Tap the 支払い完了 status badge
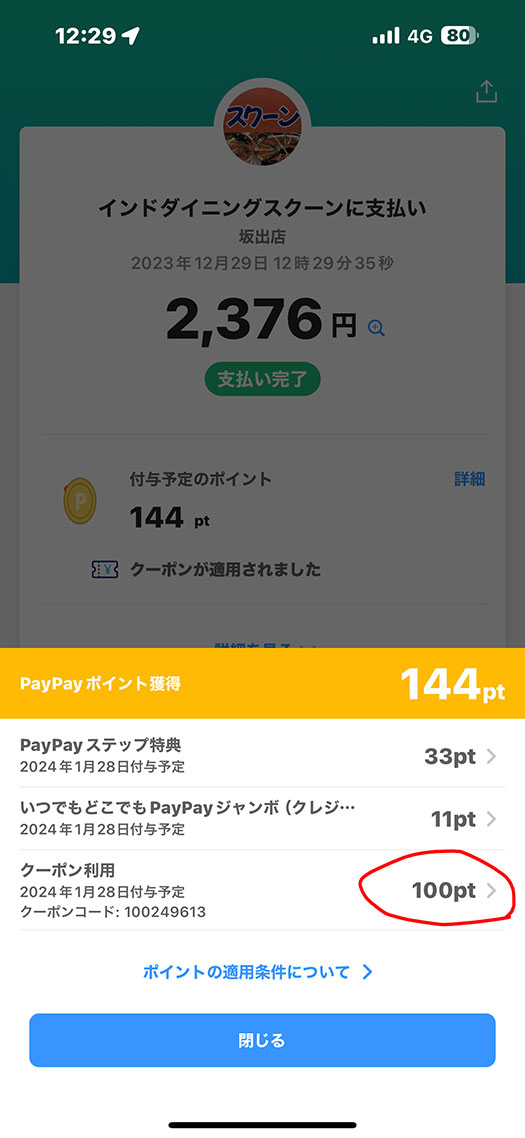Screen dimensions: 525x1138 (x=262, y=380)
